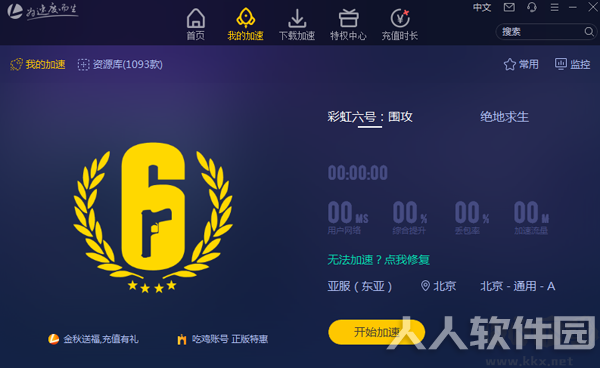Select the 我的加速 rocket icon
Screen dimensions: 600x368
pyautogui.click(x=245, y=24)
